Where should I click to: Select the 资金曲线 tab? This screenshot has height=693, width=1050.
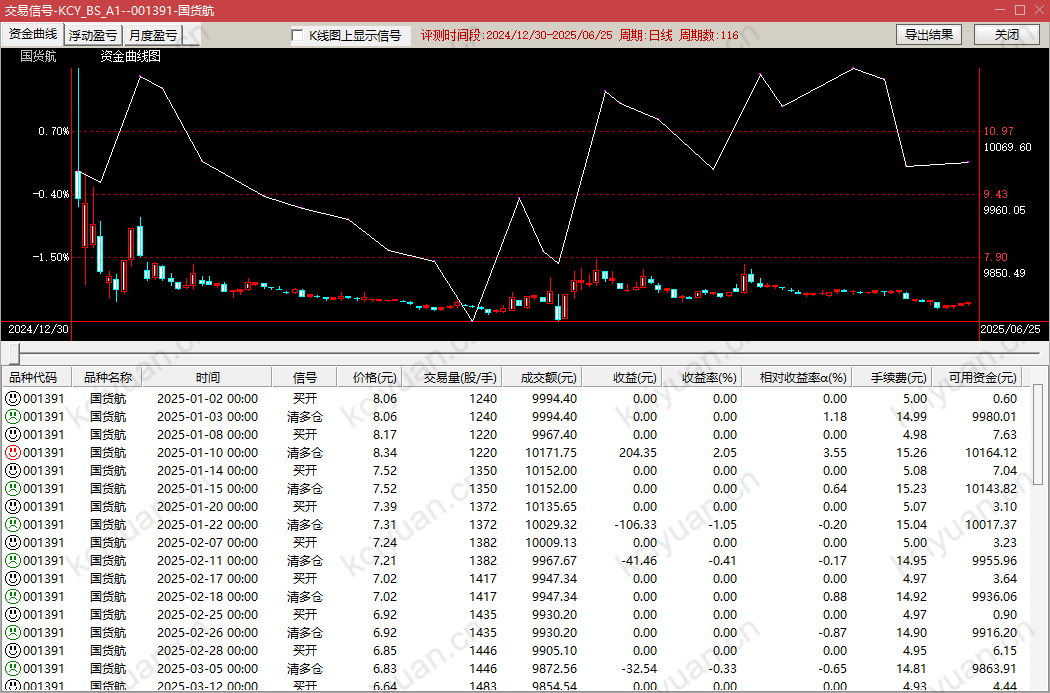[33, 34]
